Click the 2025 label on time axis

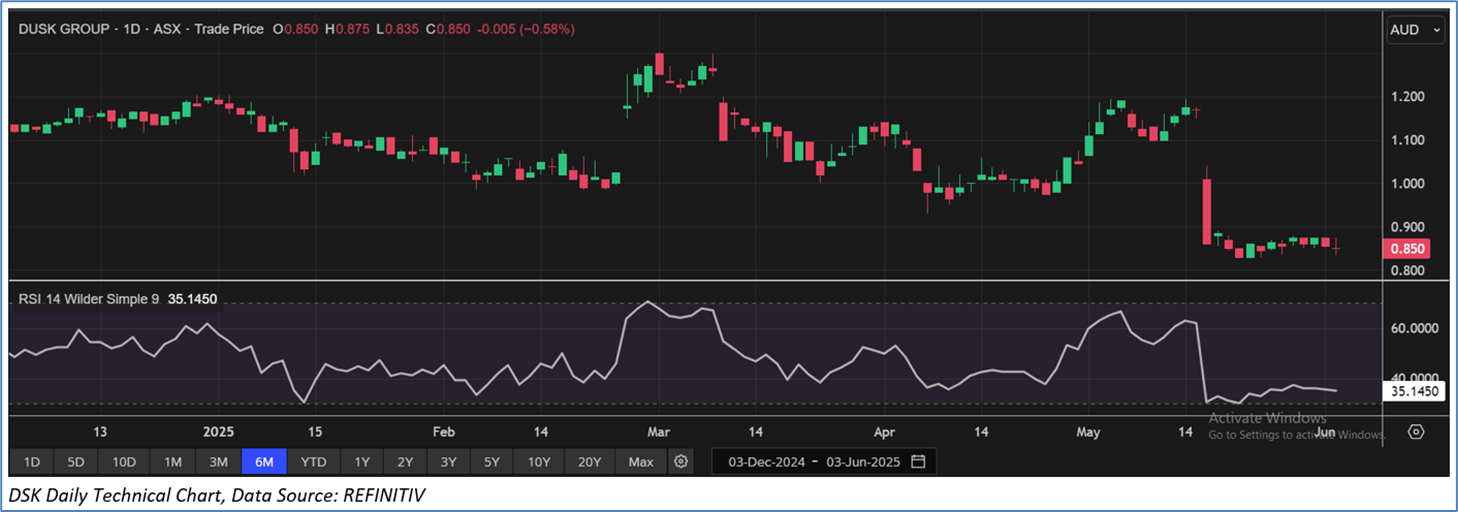[217, 432]
